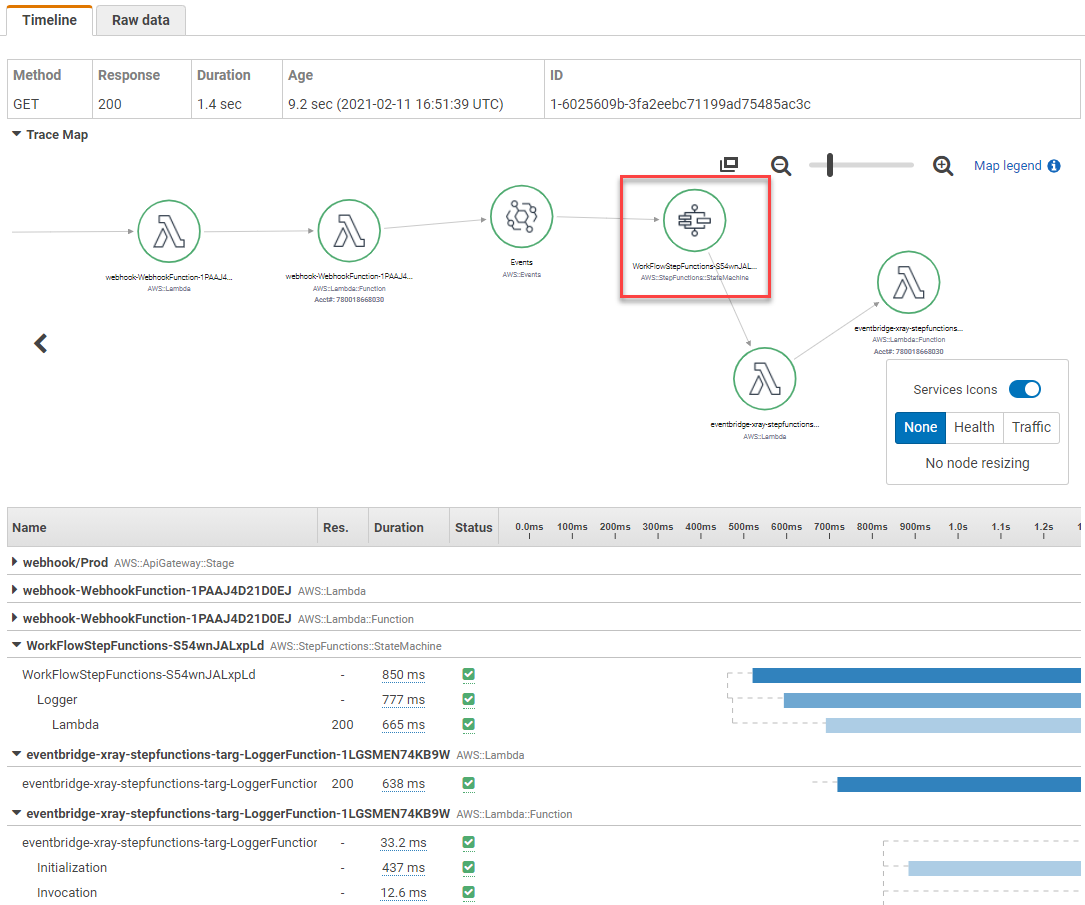Collapse the Trace Map section

coord(16,134)
